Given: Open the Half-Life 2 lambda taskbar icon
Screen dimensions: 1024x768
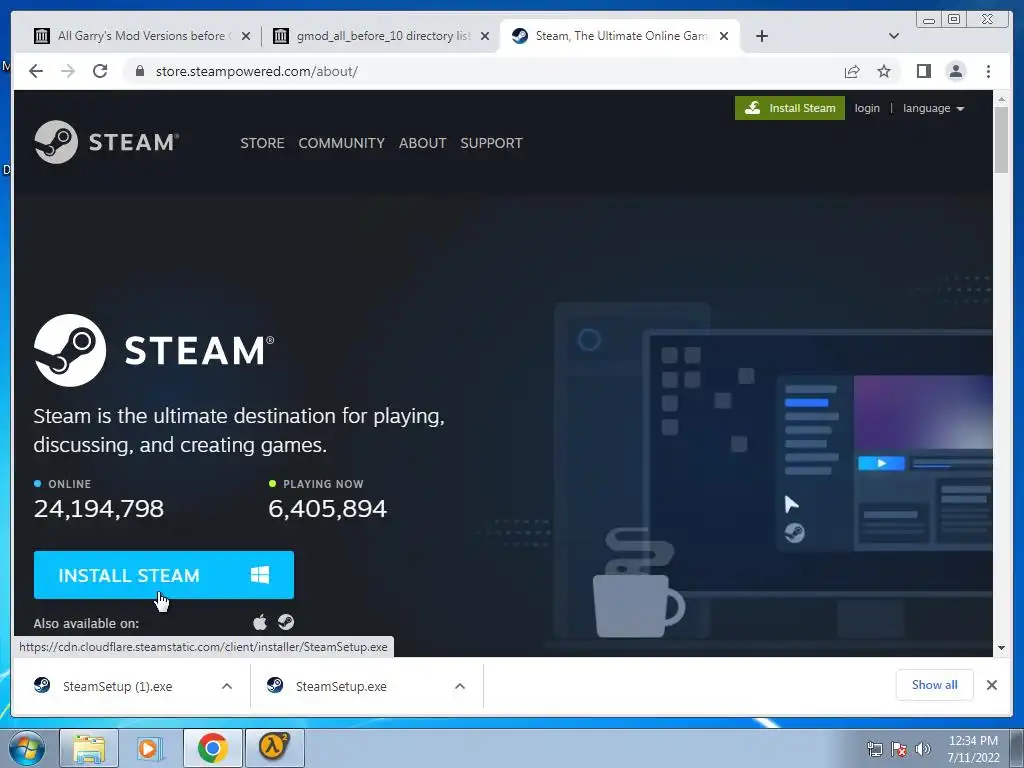Looking at the screenshot, I should (275, 748).
